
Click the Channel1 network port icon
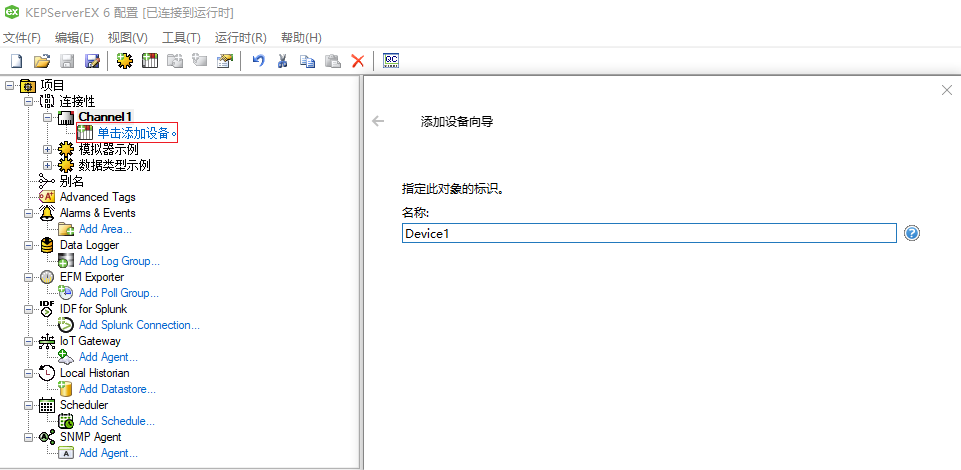pos(66,116)
